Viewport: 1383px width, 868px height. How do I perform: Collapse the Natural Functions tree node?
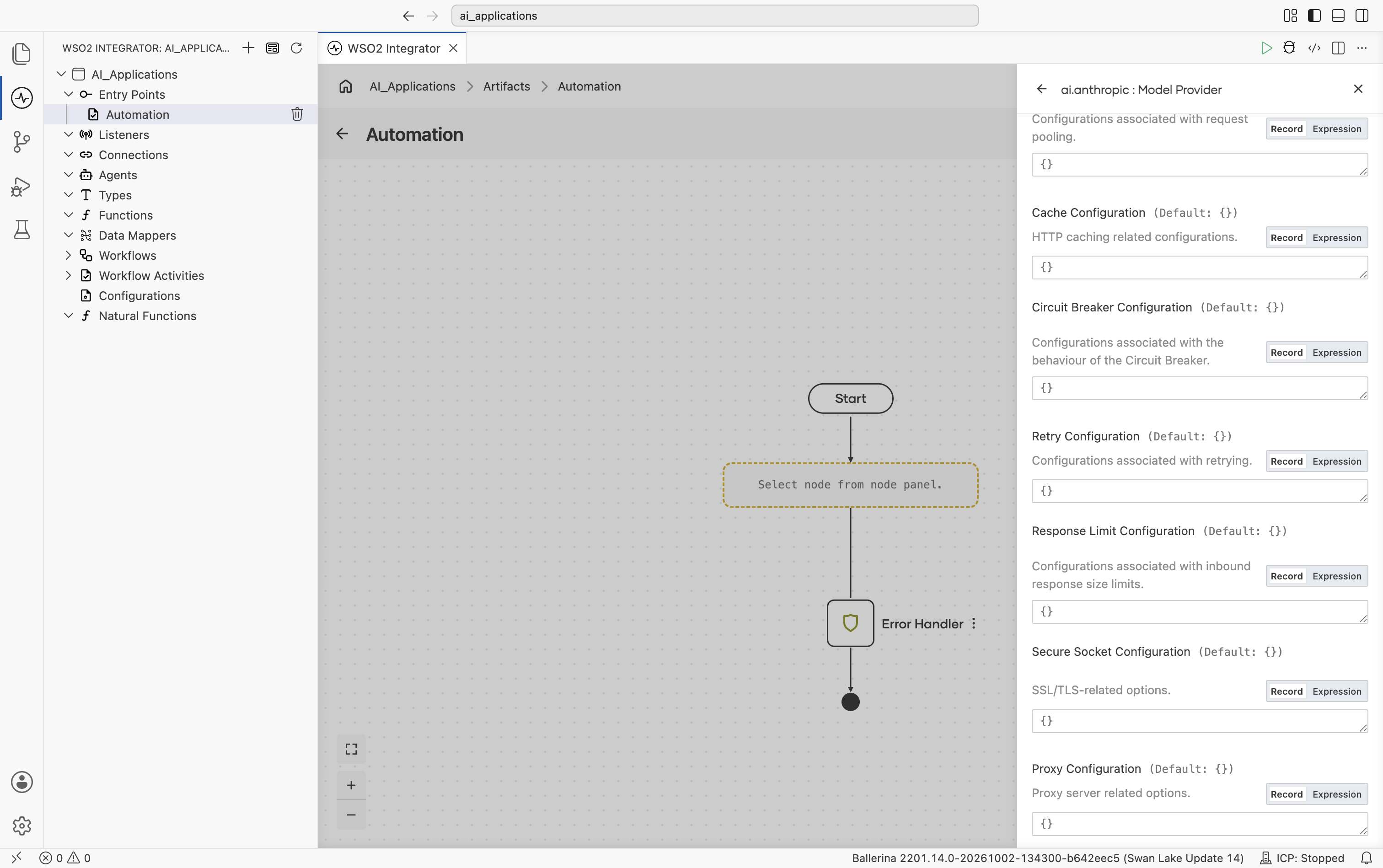tap(68, 315)
